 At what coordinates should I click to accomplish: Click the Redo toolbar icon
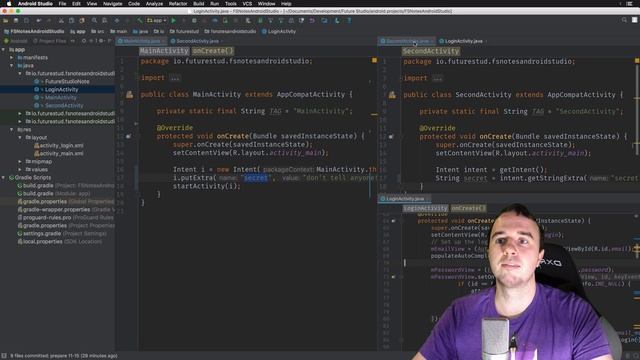pos(49,20)
